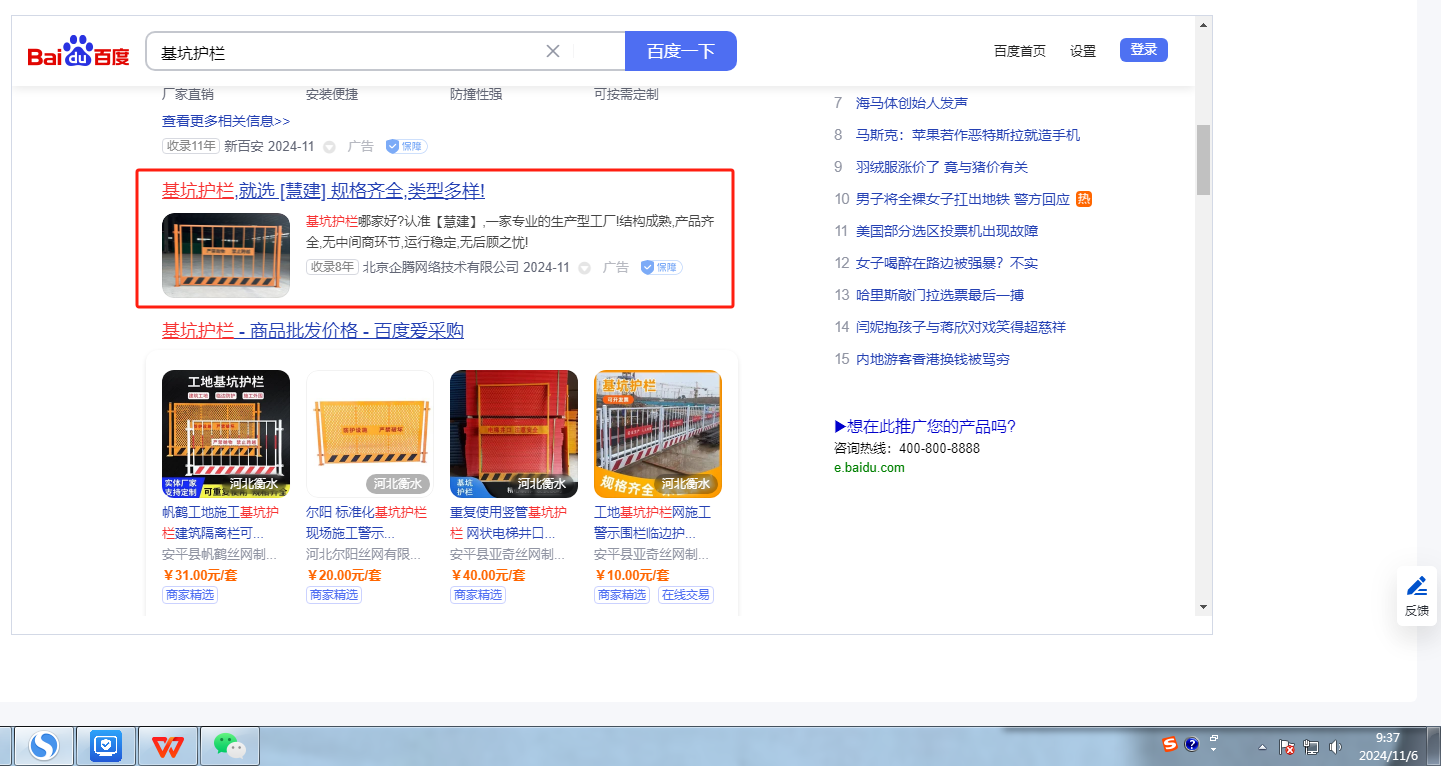This screenshot has height=766, width=1441.
Task: Expand the dropdown arrow beside 新百安 2024-11
Action: click(329, 147)
